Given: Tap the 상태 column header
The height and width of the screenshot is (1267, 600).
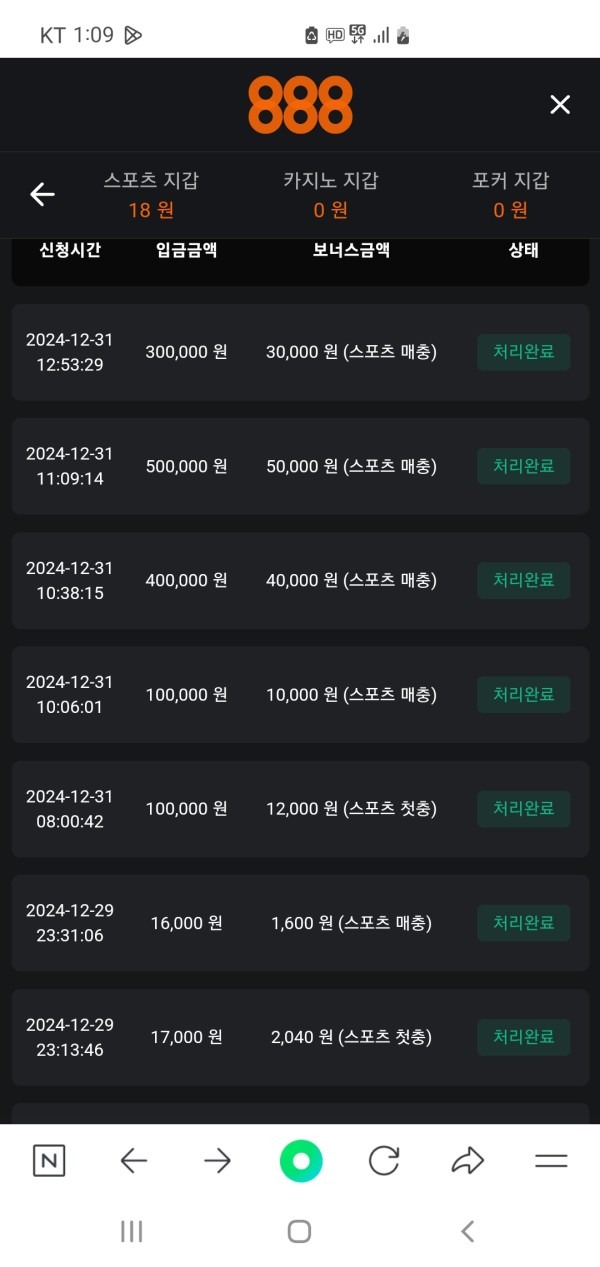Looking at the screenshot, I should tap(523, 251).
